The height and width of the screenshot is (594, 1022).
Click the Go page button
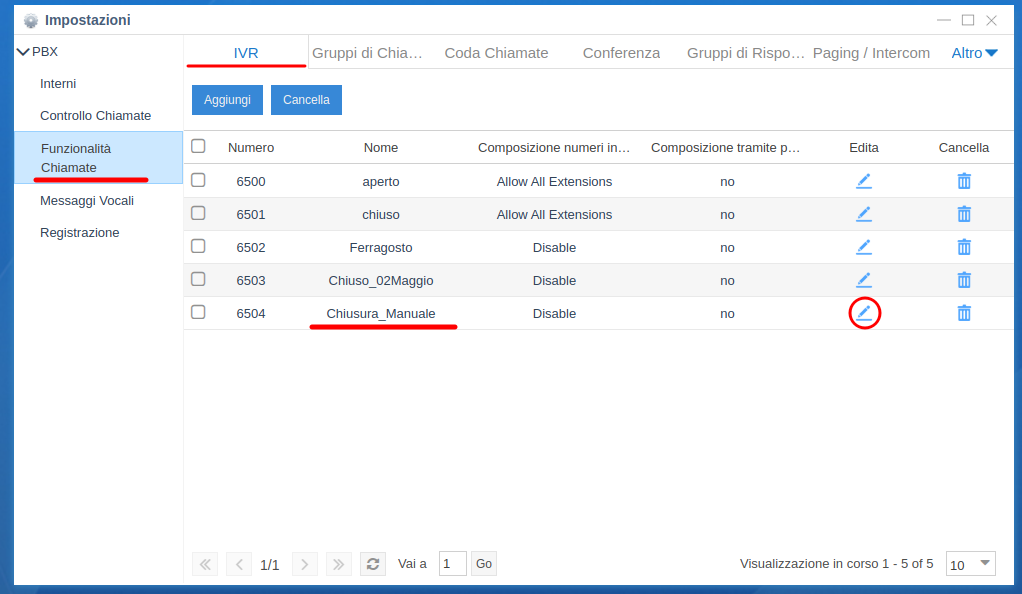click(x=484, y=564)
